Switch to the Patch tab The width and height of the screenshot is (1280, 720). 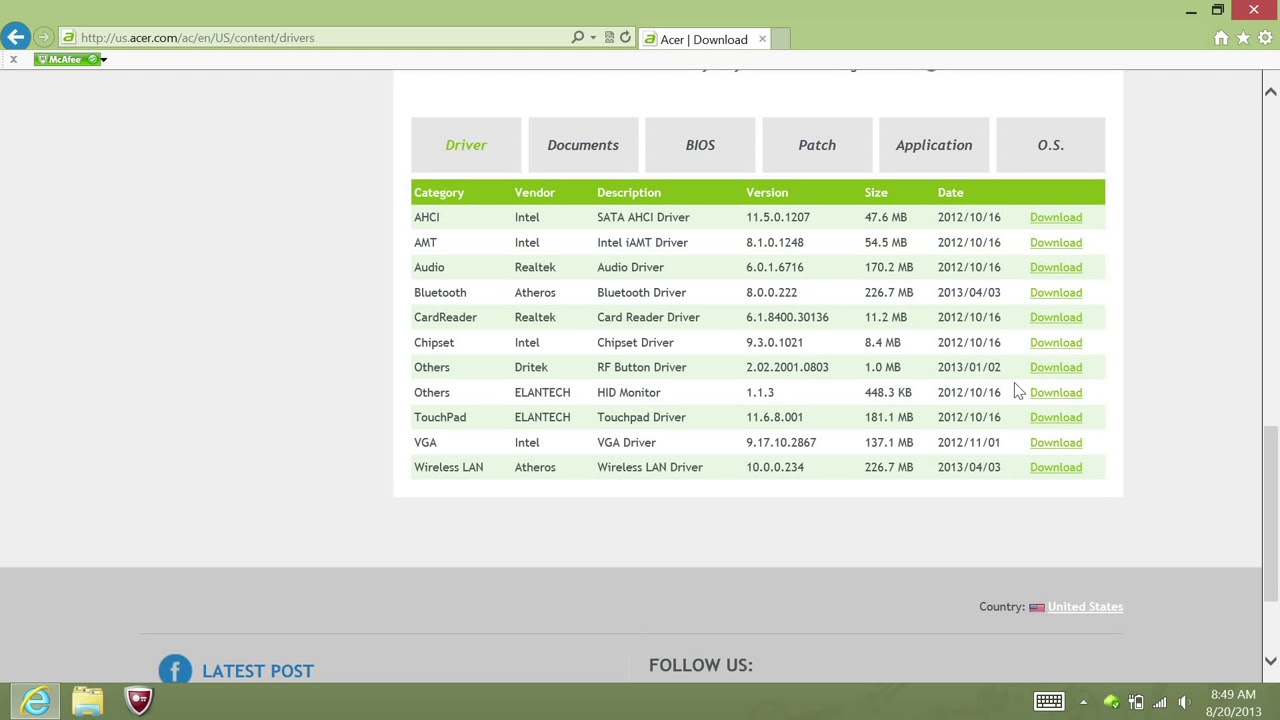pos(817,145)
